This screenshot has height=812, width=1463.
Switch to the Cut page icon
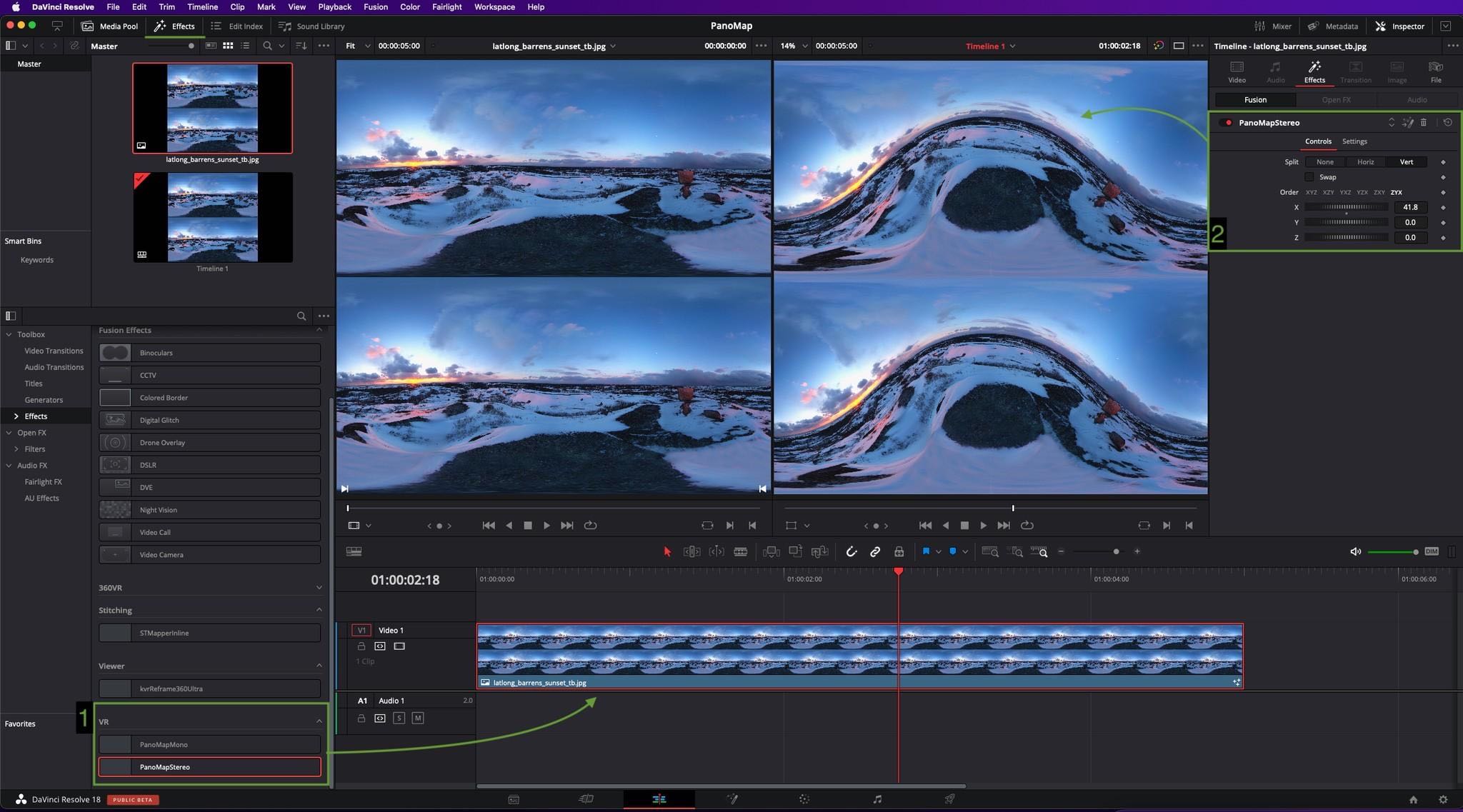click(586, 799)
